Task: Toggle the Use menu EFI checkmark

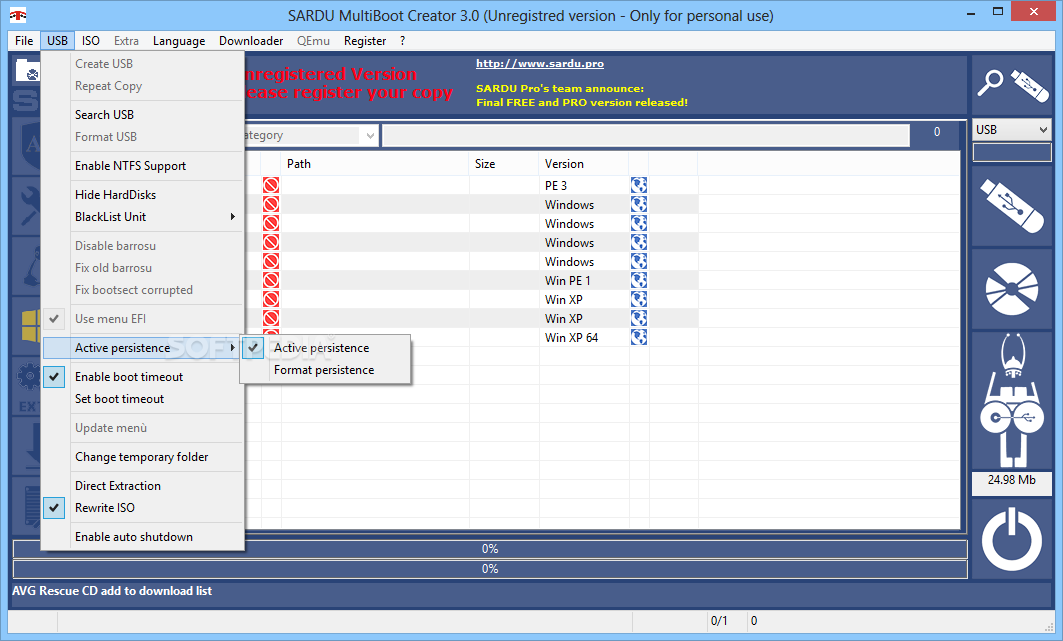Action: click(x=54, y=318)
